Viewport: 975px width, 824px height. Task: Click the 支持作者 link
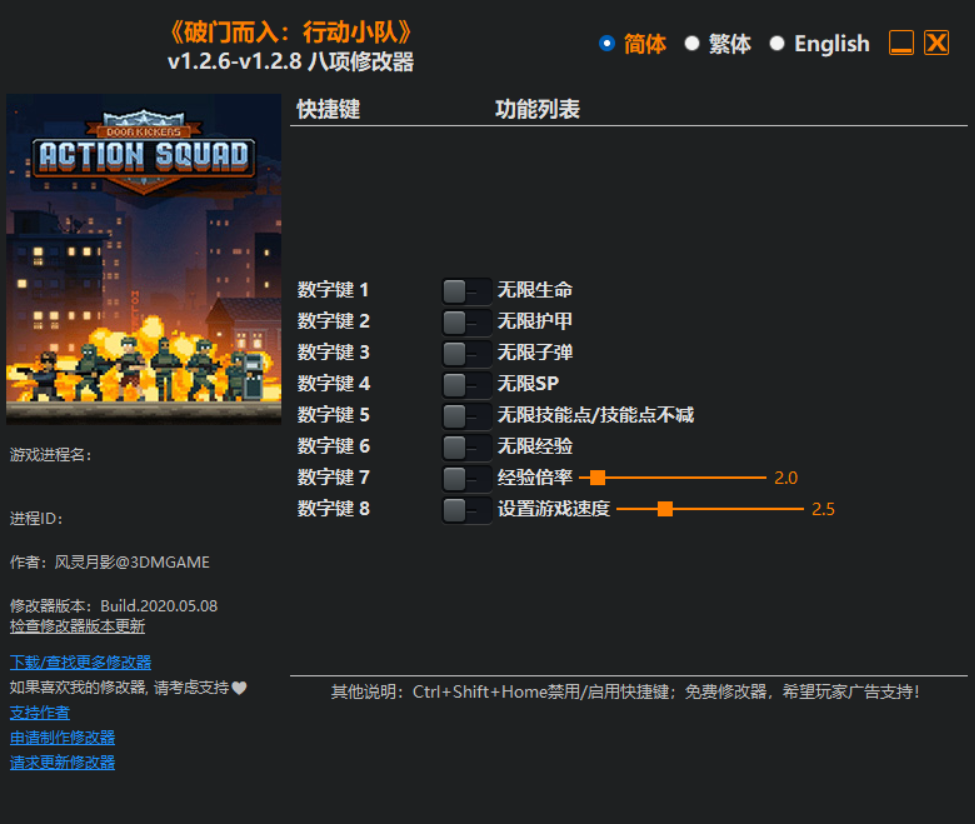tap(40, 713)
